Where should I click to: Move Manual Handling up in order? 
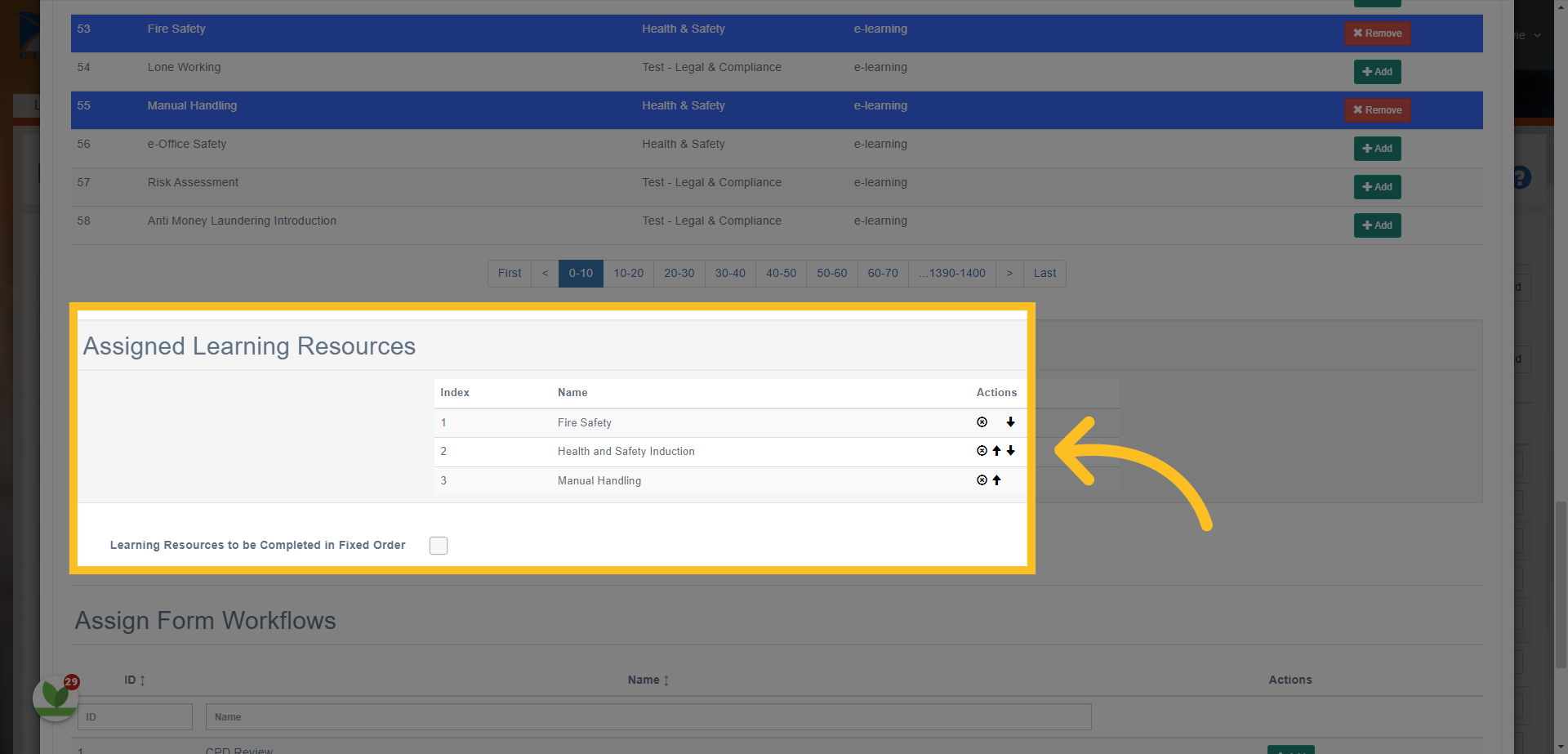996,480
